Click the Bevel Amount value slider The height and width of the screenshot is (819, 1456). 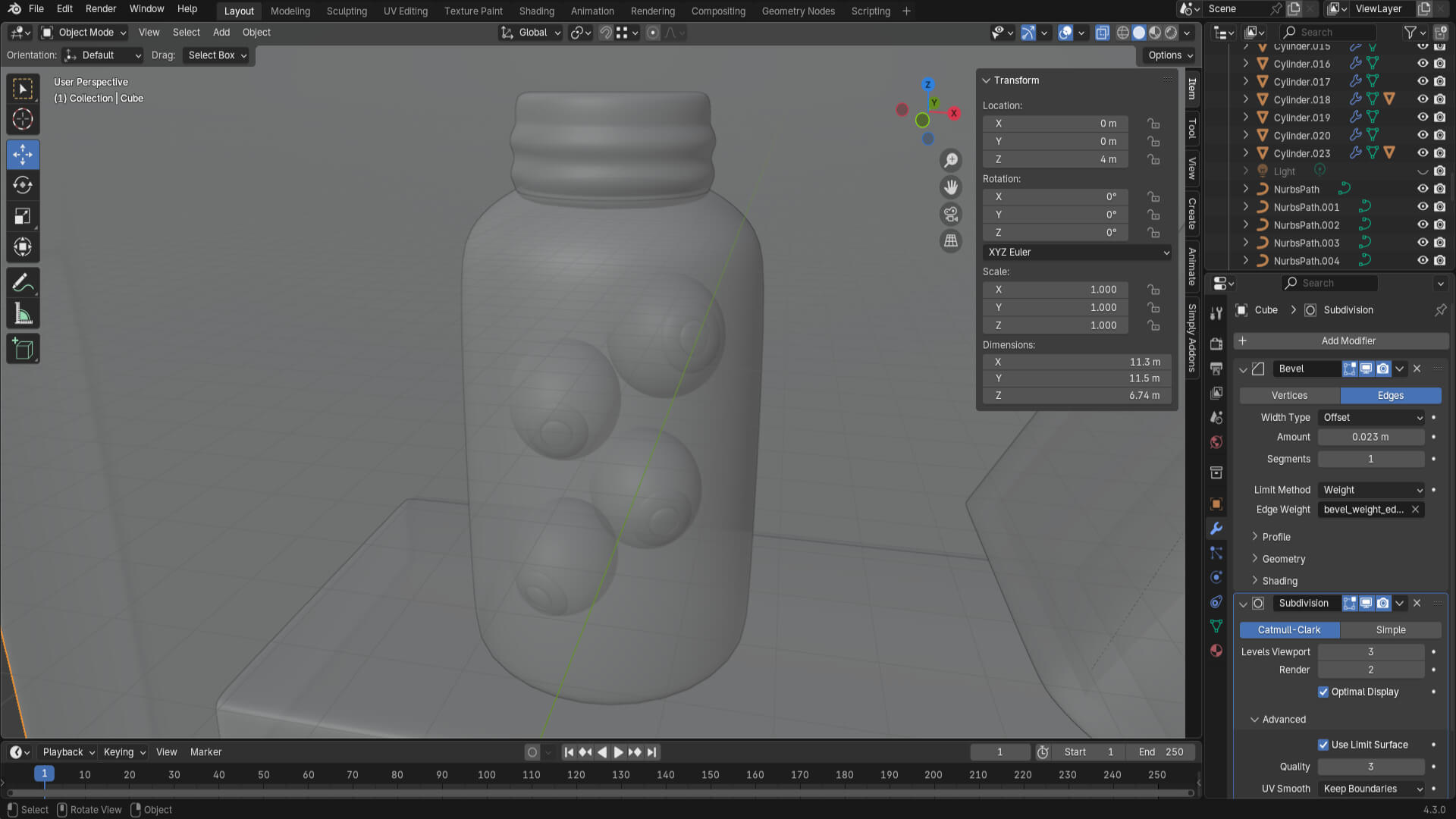(x=1370, y=438)
